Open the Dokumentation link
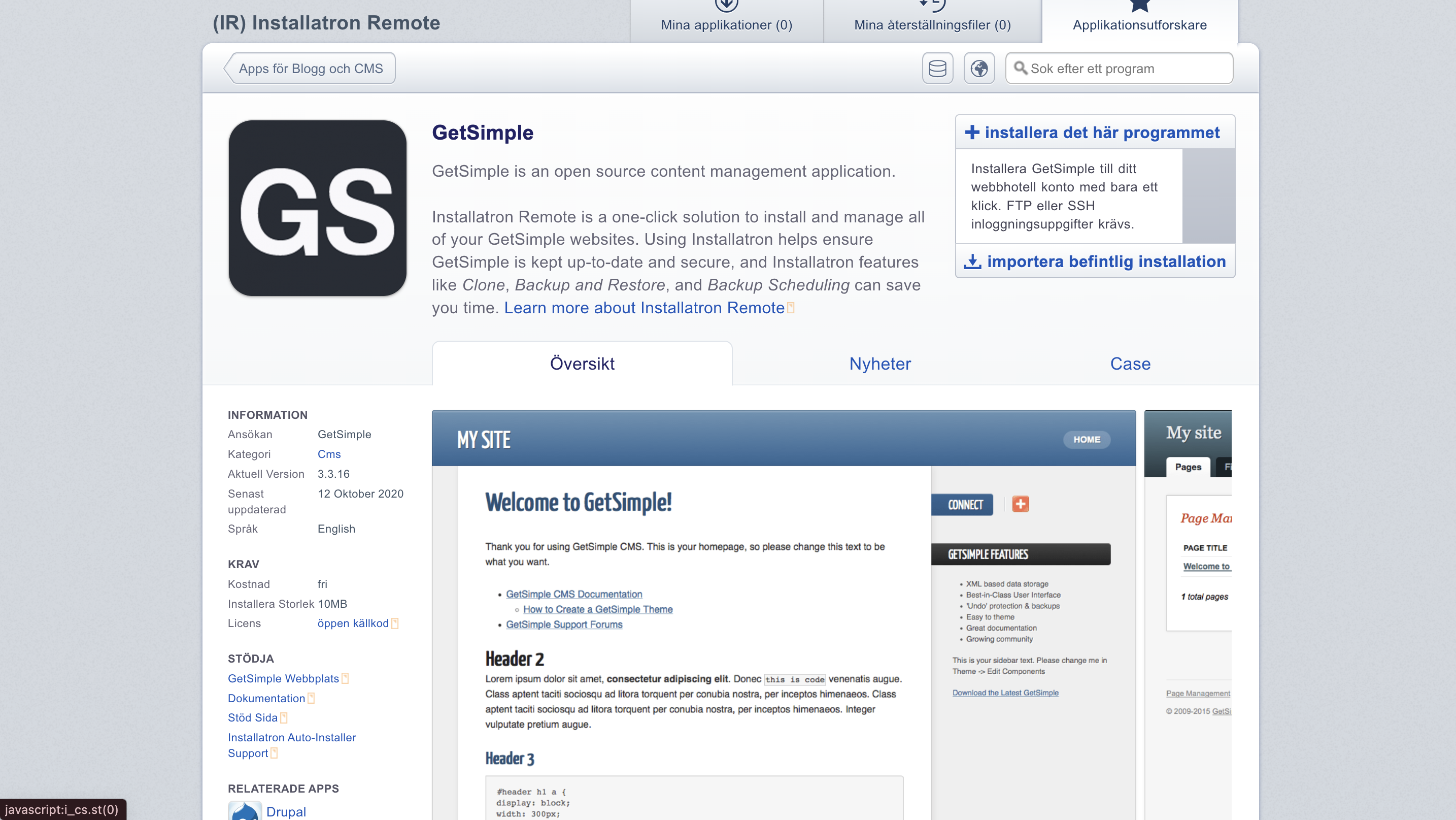Viewport: 1456px width, 820px height. click(266, 698)
